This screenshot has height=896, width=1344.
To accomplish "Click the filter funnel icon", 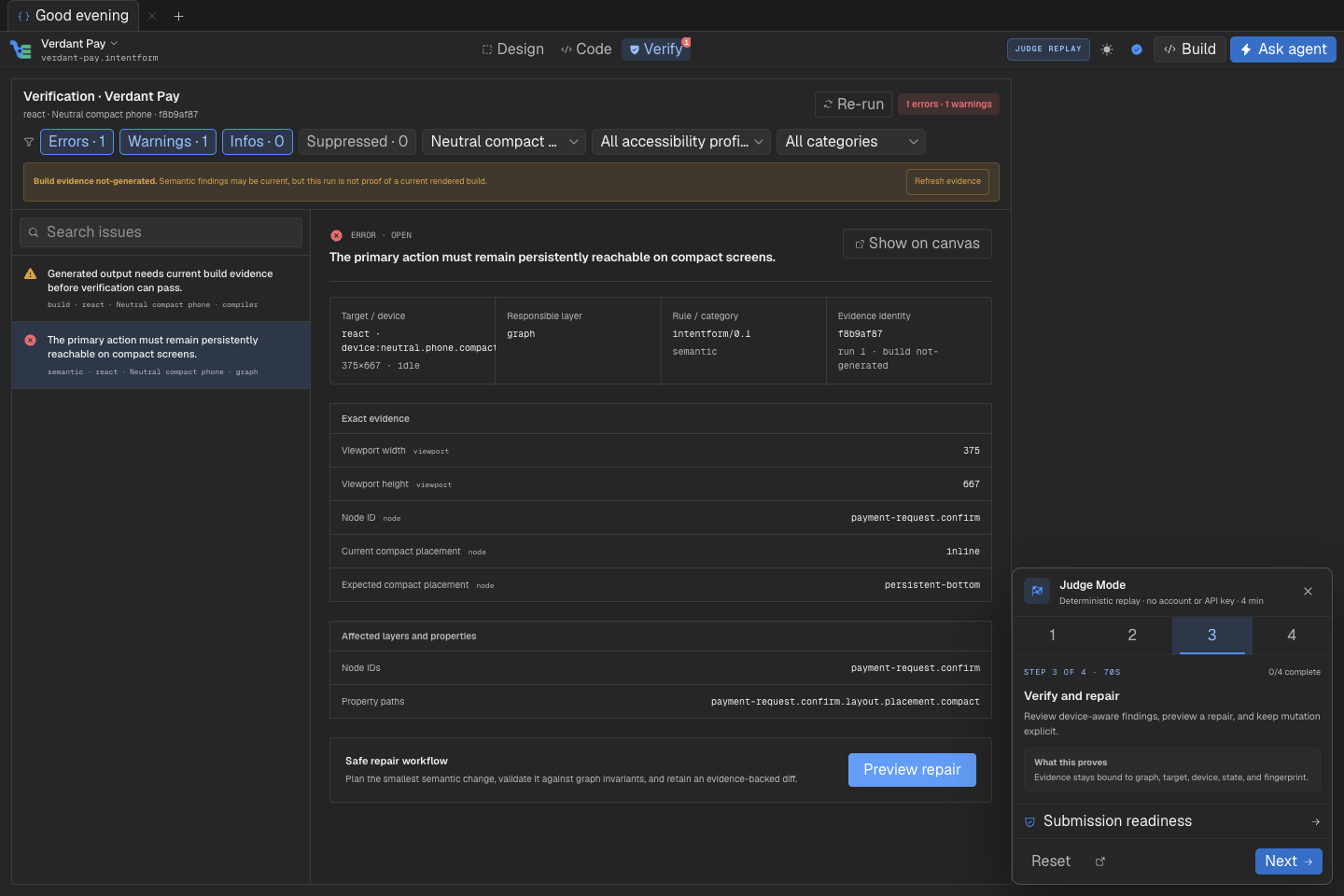I will click(29, 142).
